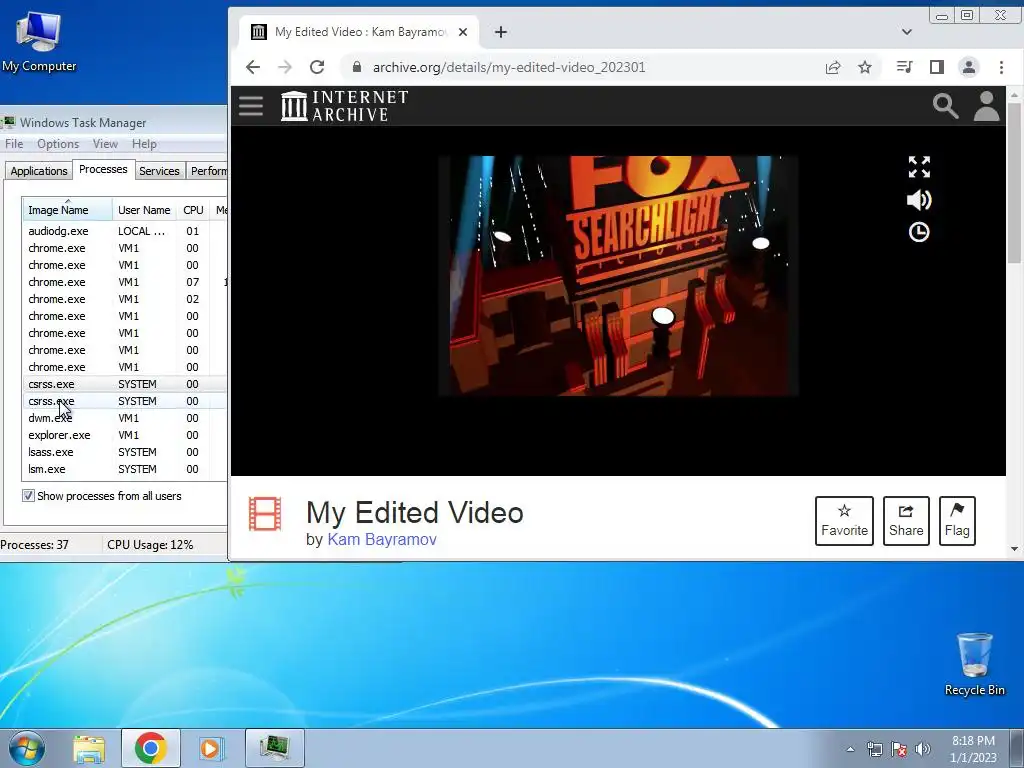Open the Kam Bayramov author link
Screen dimensions: 1024x768
[x=382, y=539]
